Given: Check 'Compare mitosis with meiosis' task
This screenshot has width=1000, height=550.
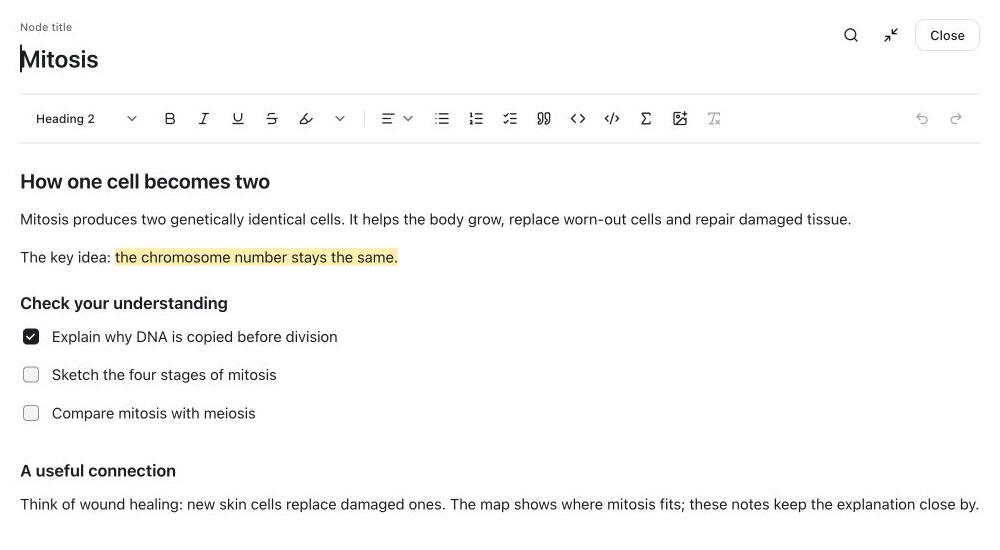Looking at the screenshot, I should pyautogui.click(x=31, y=413).
